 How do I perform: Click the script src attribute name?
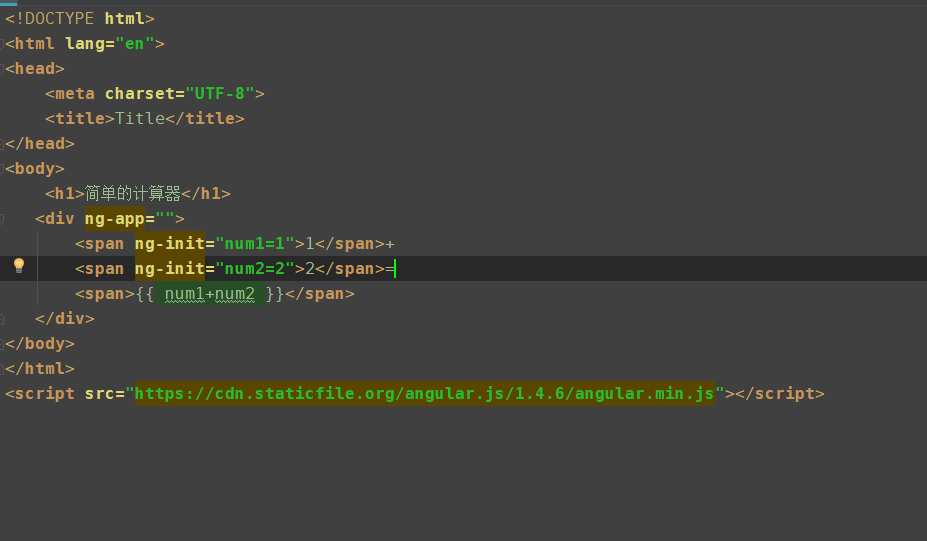point(99,394)
